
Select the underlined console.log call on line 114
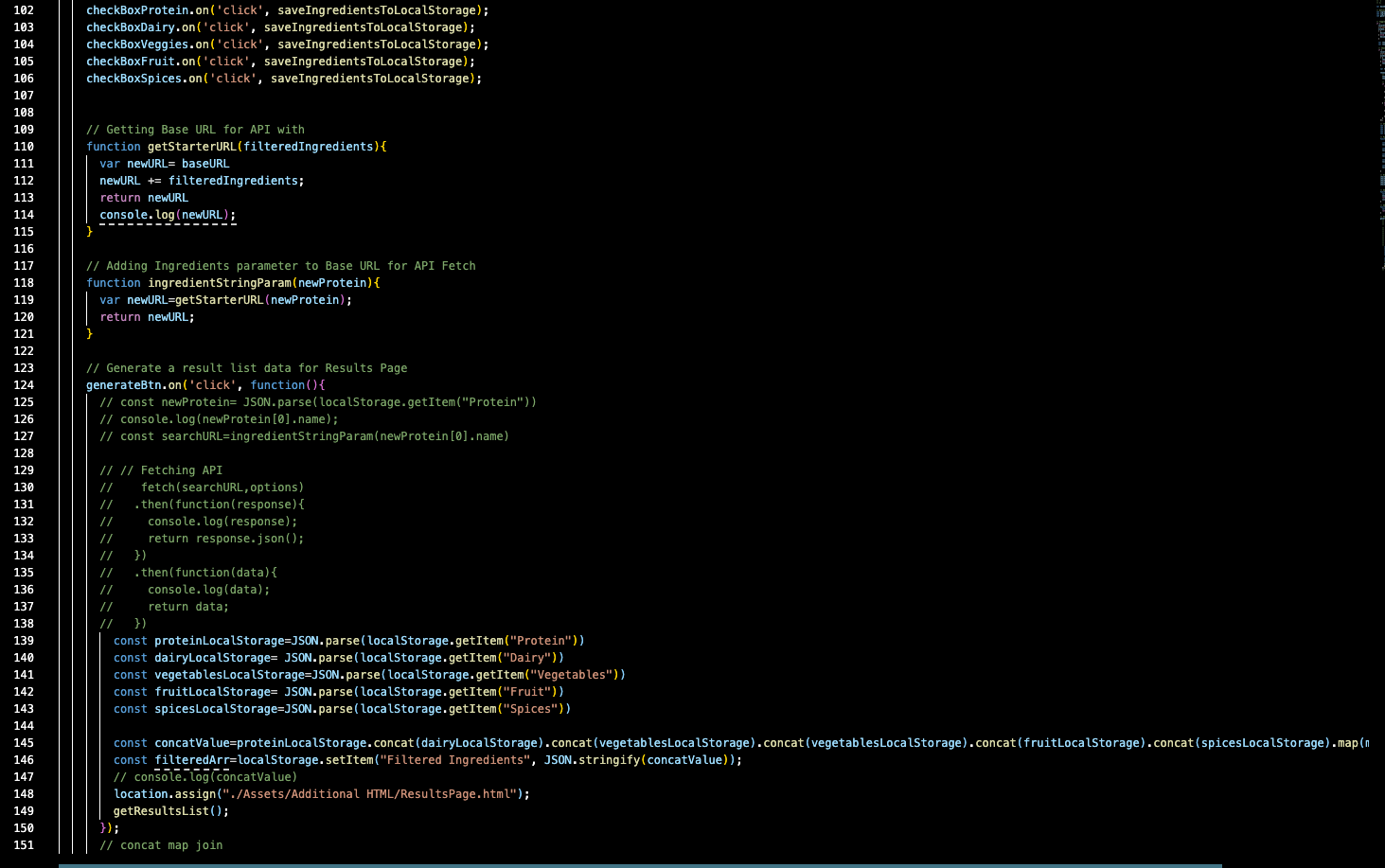(x=167, y=214)
